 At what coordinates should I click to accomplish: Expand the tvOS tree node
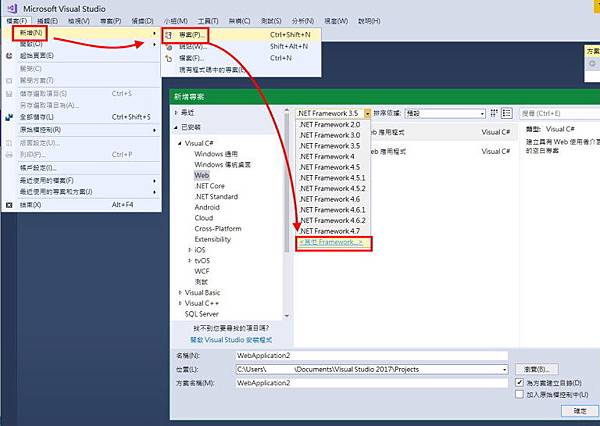coord(189,261)
